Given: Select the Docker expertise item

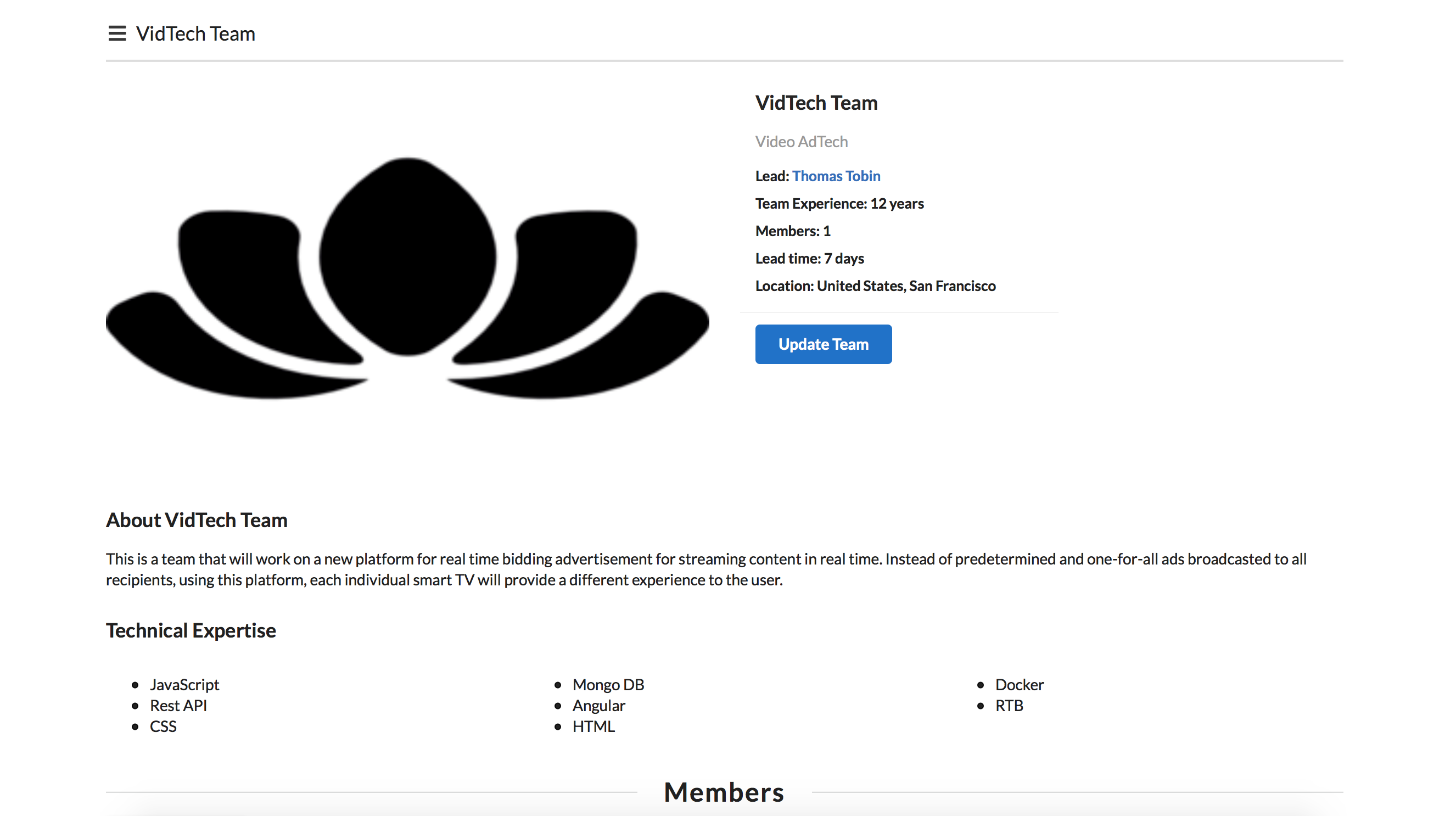Looking at the screenshot, I should point(1018,684).
